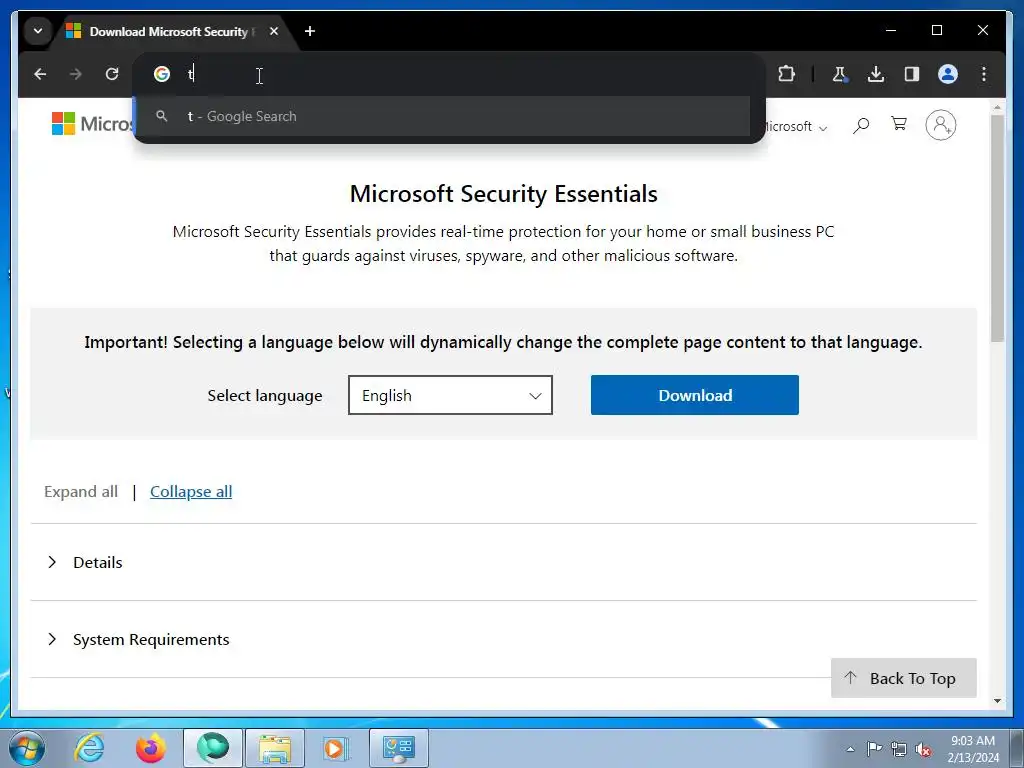Launch Internet Explorer from the taskbar
Screen dimensions: 1024x768
tap(89, 748)
